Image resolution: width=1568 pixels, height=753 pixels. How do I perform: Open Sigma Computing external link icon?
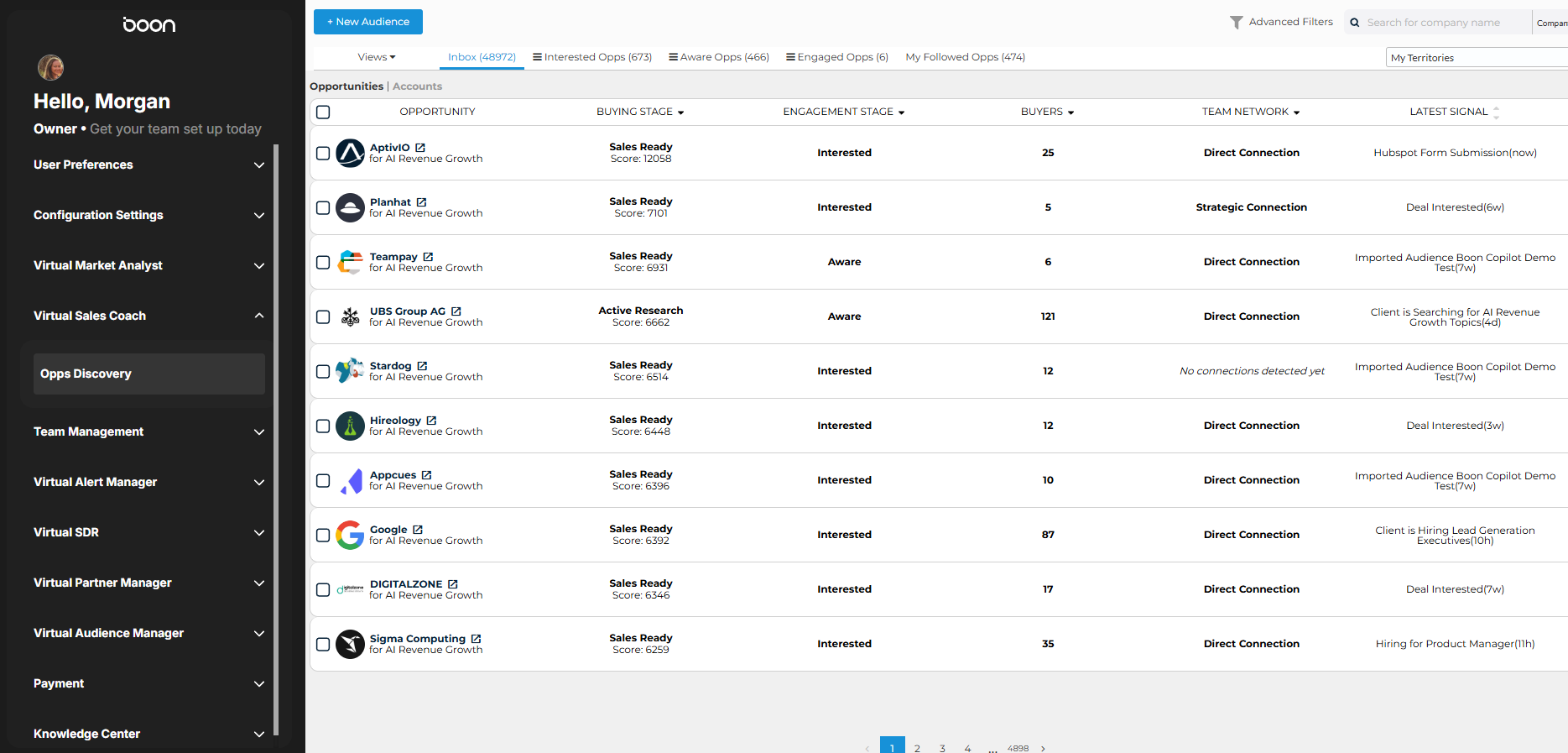point(476,639)
